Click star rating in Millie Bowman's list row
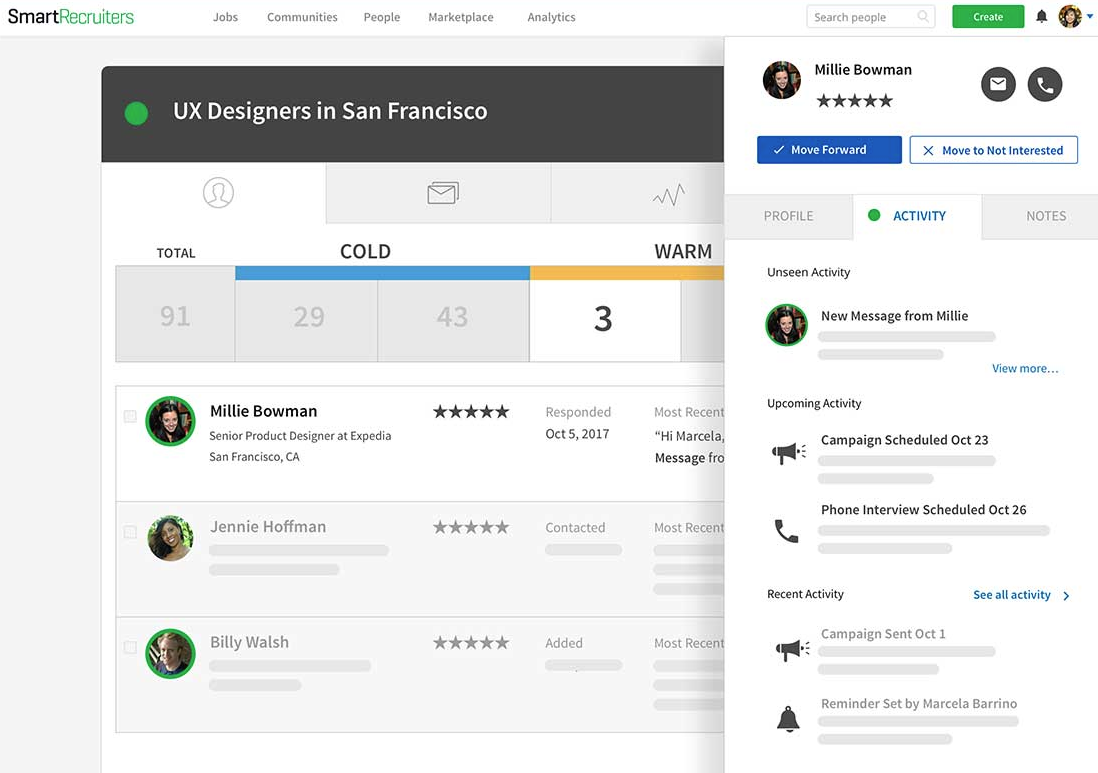This screenshot has width=1098, height=773. [x=471, y=412]
